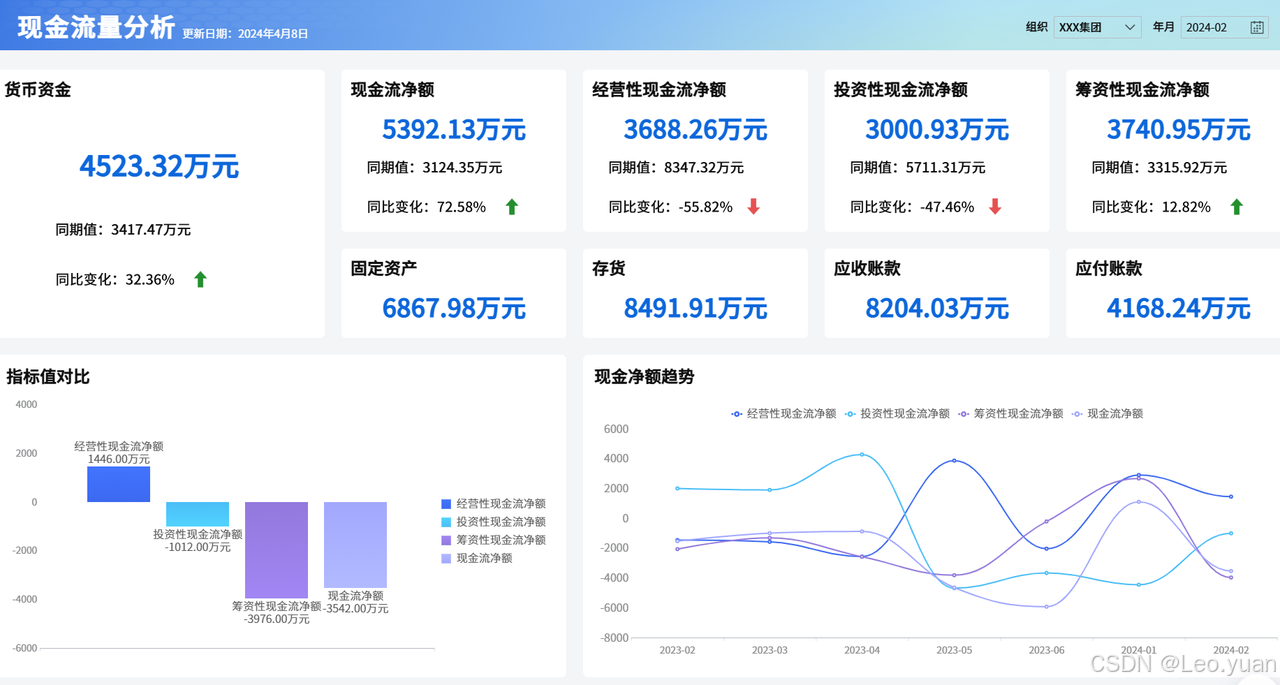1280x685 pixels.
Task: Click green up arrow in 现金流净额 card
Action: [512, 207]
